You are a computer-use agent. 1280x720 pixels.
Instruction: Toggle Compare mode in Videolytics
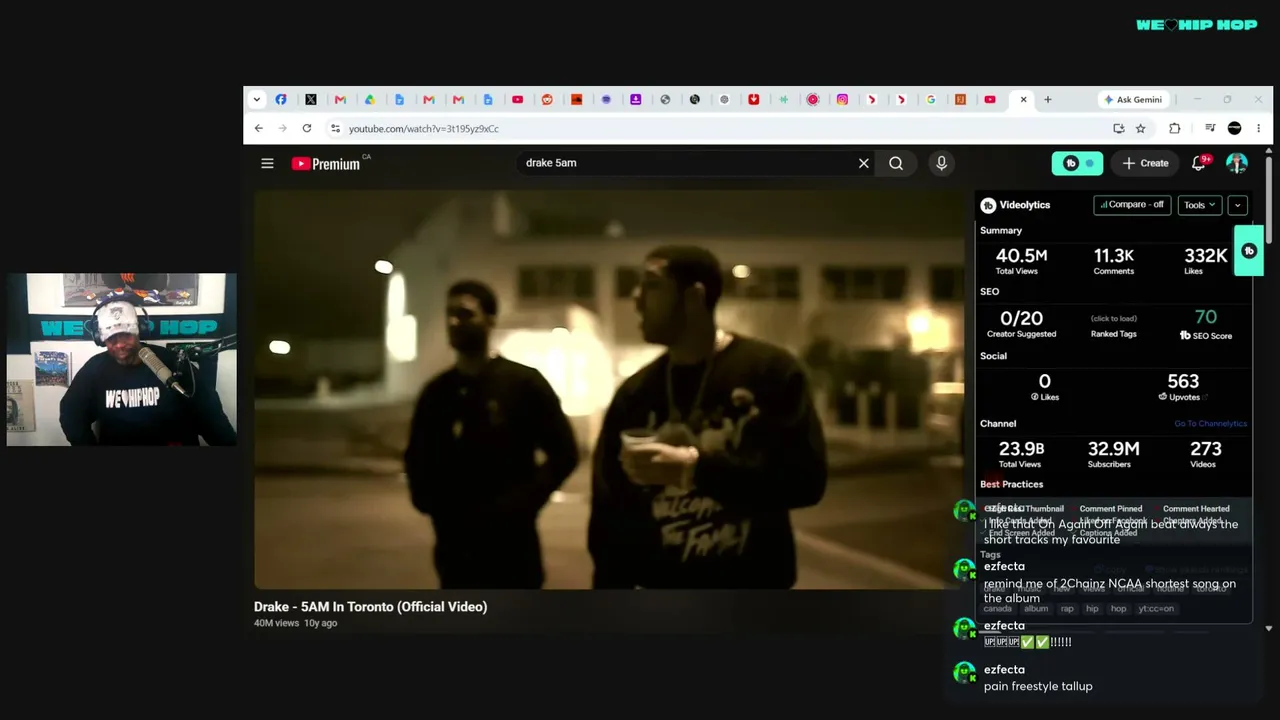1132,205
